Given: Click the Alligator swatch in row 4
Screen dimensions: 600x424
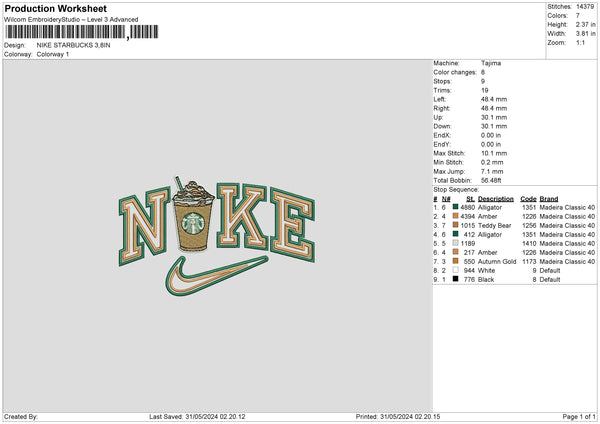Looking at the screenshot, I should click(x=455, y=234).
